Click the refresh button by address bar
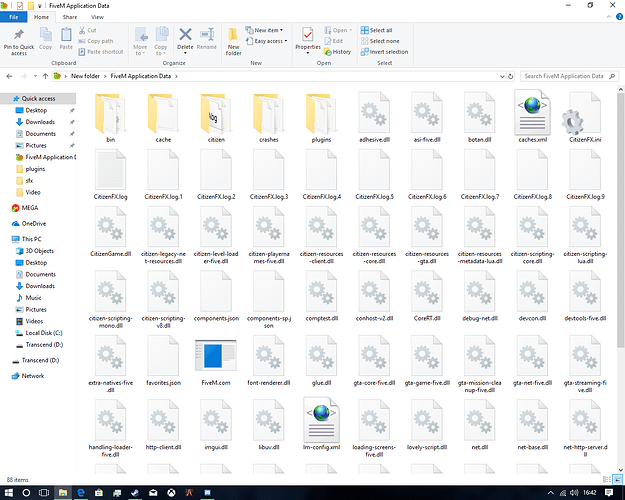This screenshot has width=625, height=500. (x=511, y=76)
